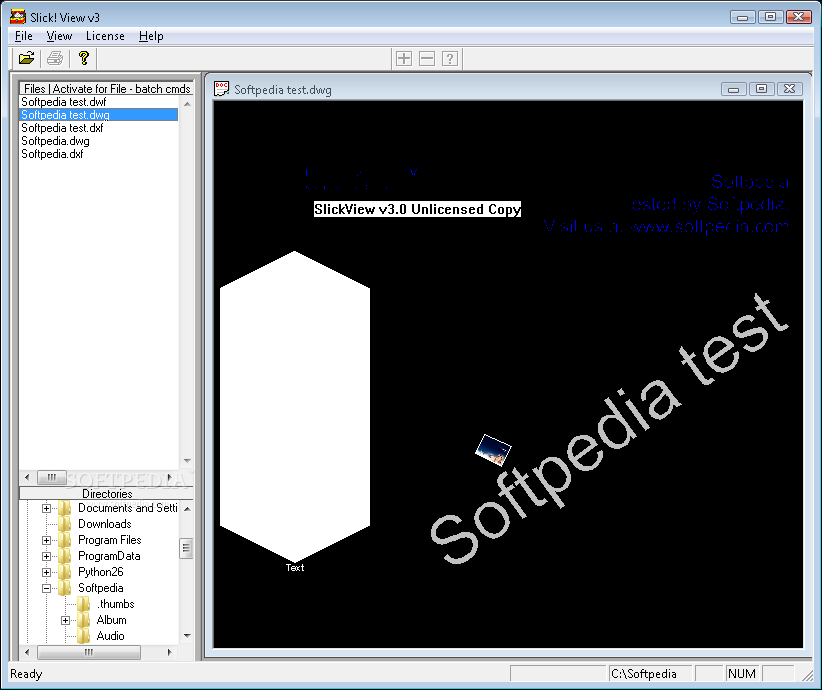Image resolution: width=822 pixels, height=690 pixels.
Task: Select the Album directory
Action: pos(111,620)
